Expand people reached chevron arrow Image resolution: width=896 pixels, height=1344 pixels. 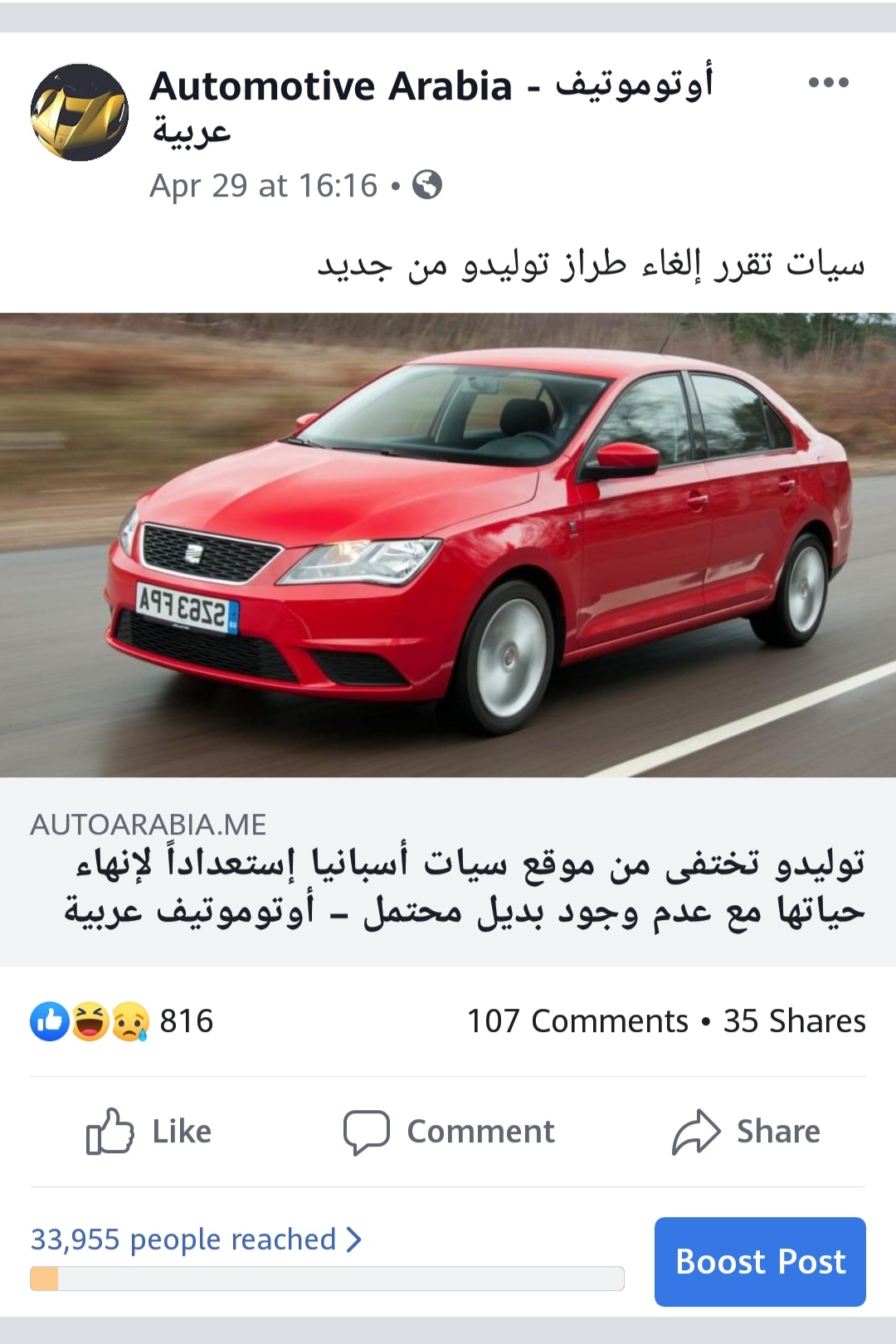pyautogui.click(x=353, y=1239)
